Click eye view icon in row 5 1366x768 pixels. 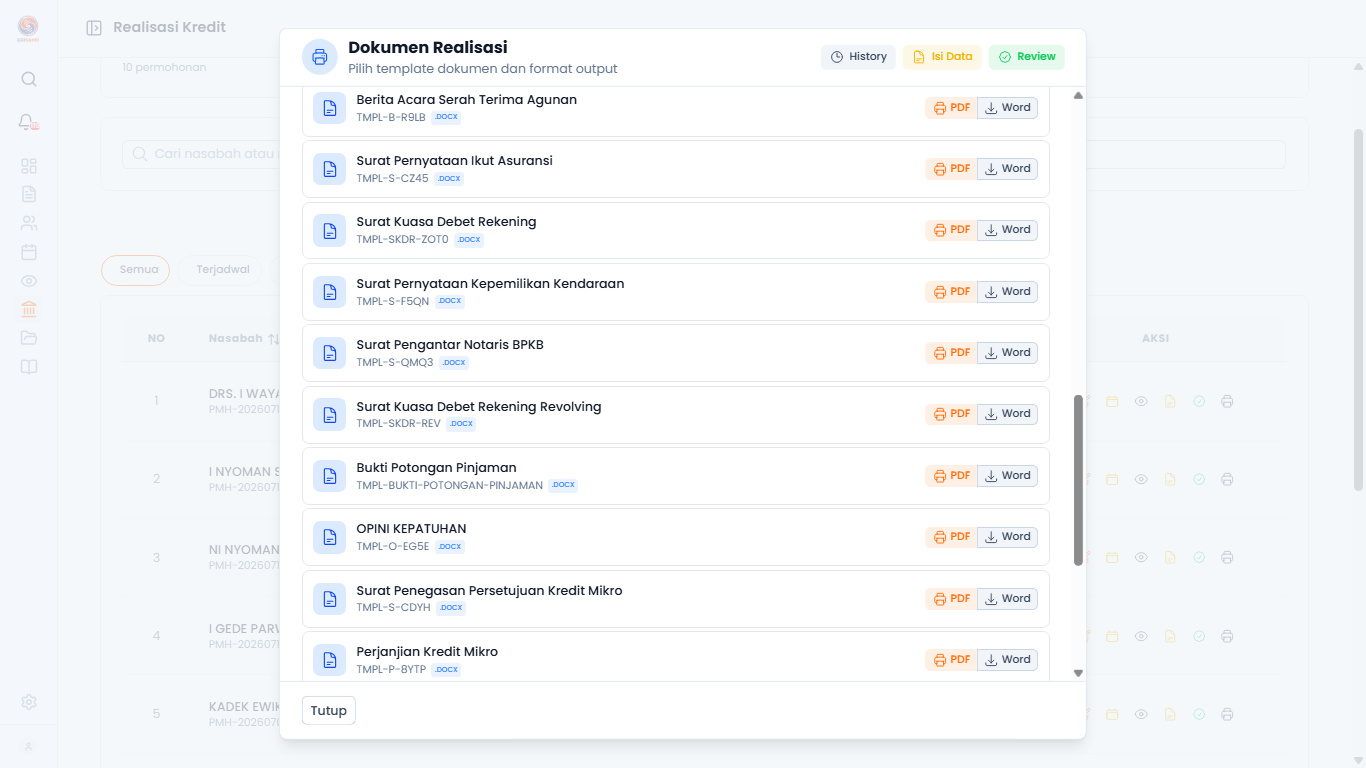(x=1141, y=714)
